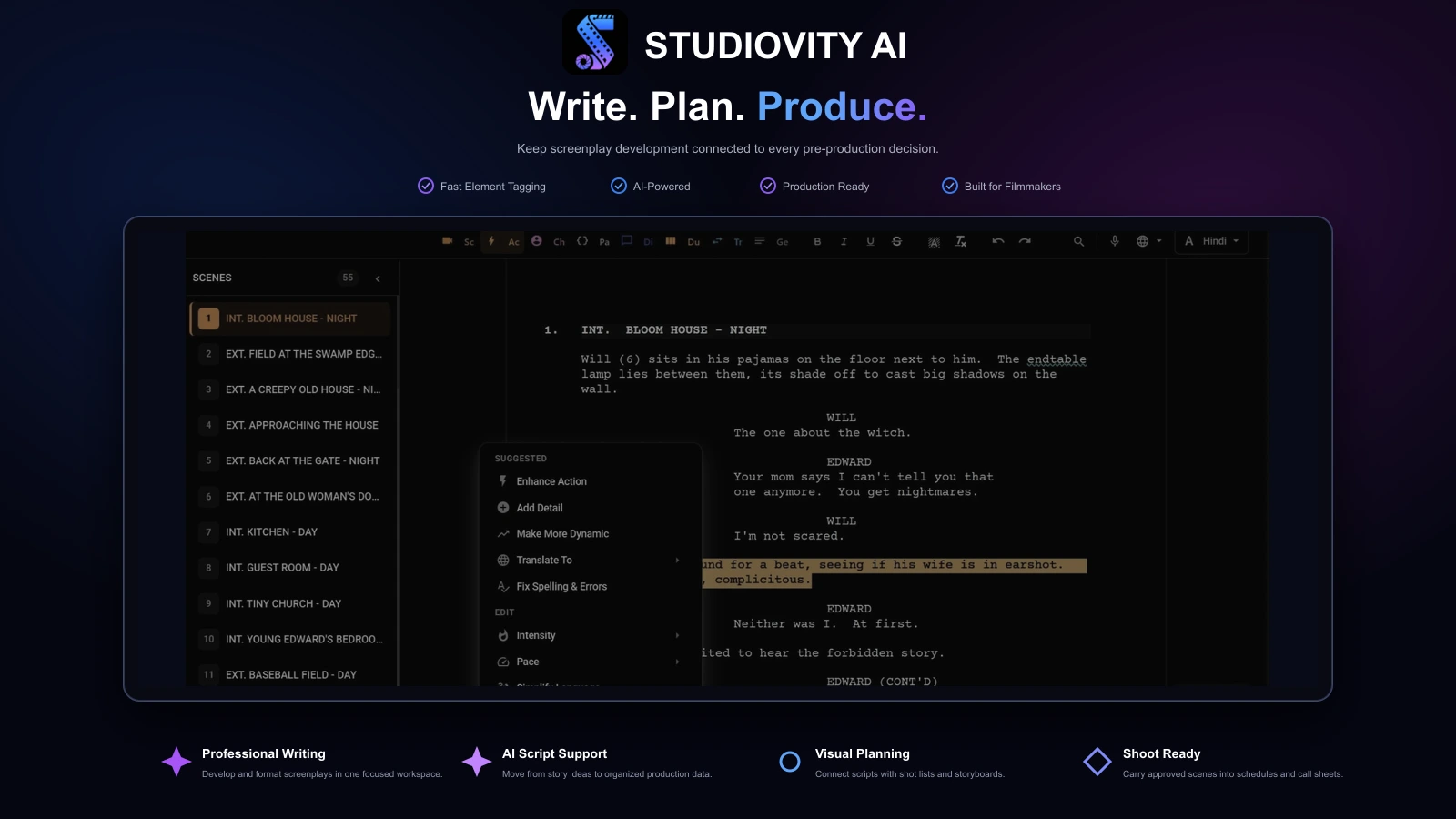The width and height of the screenshot is (1456, 819).
Task: Undo the last edit
Action: tap(998, 241)
